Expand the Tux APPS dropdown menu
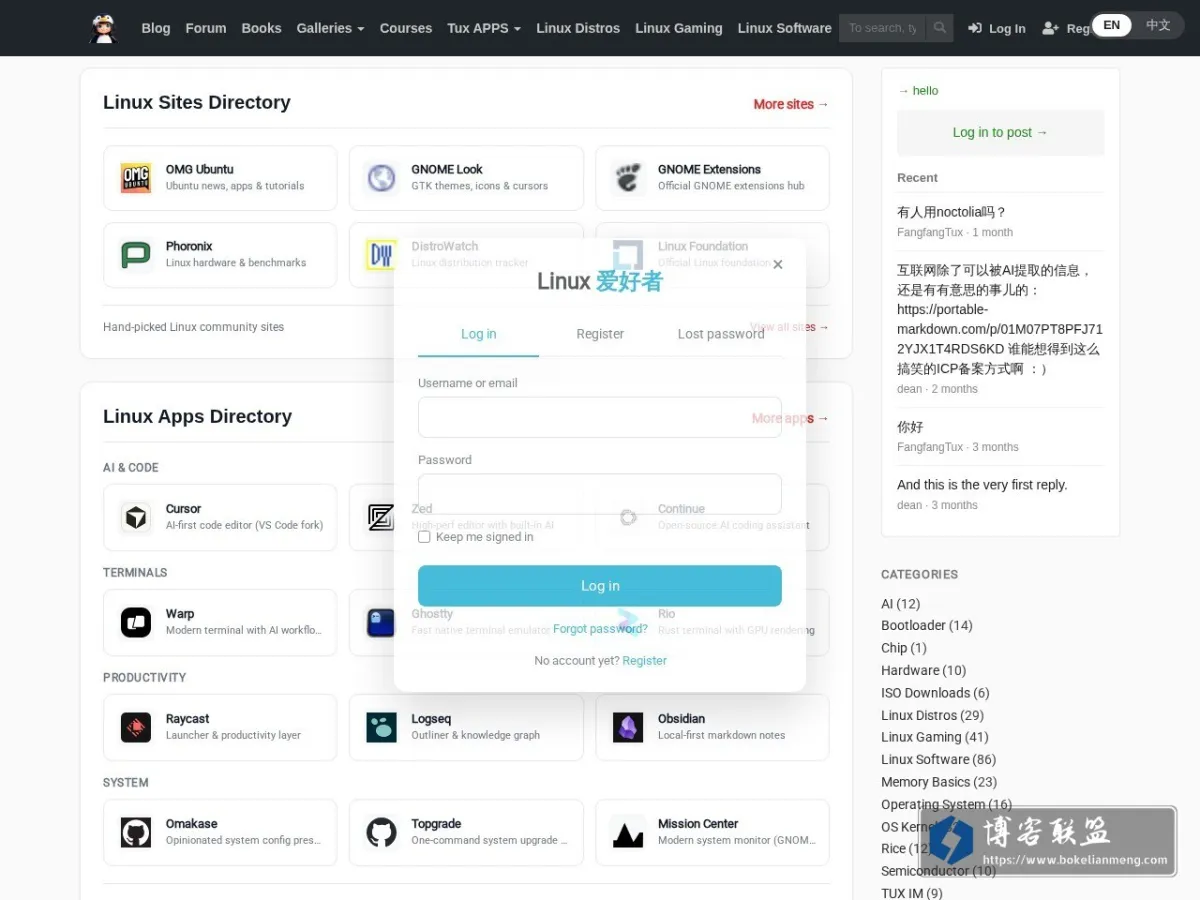 pyautogui.click(x=484, y=28)
